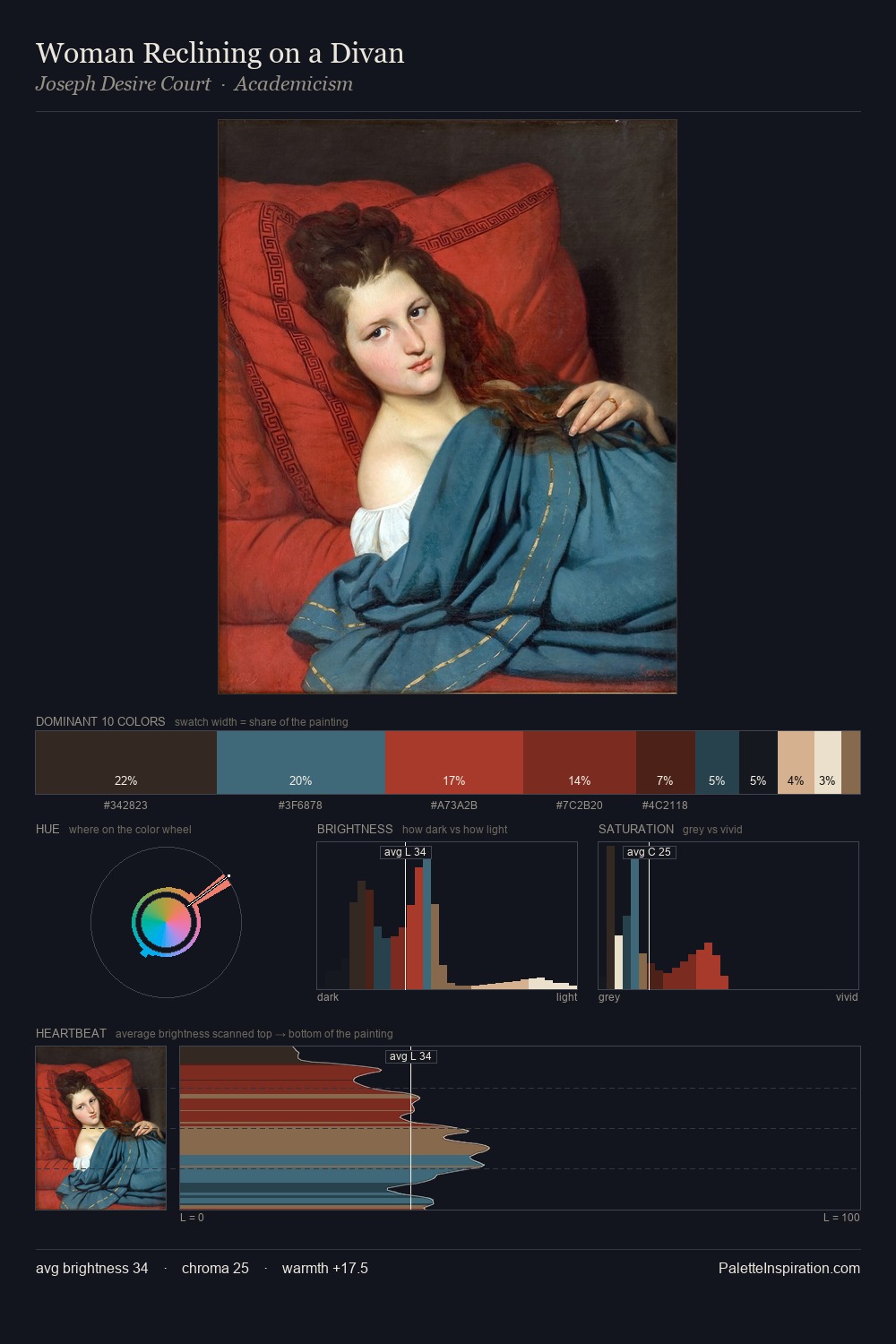The image size is (896, 1344).
Task: Click the 'SATURATION' section label
Action: [x=636, y=829]
